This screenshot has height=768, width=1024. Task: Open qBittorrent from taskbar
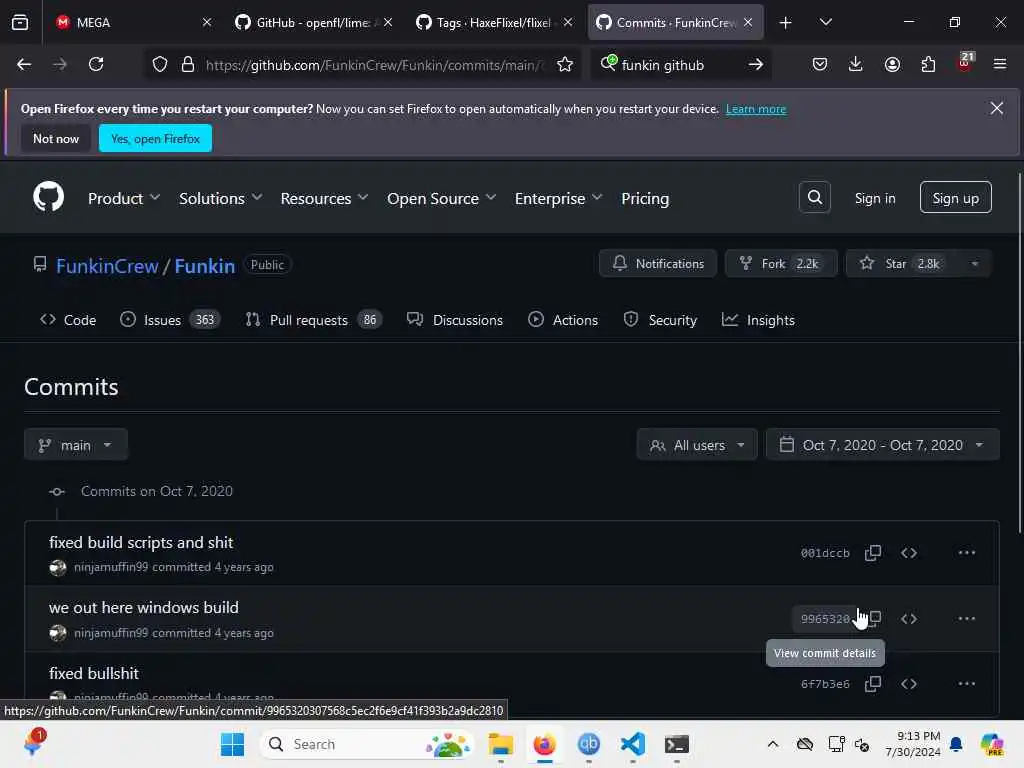588,744
